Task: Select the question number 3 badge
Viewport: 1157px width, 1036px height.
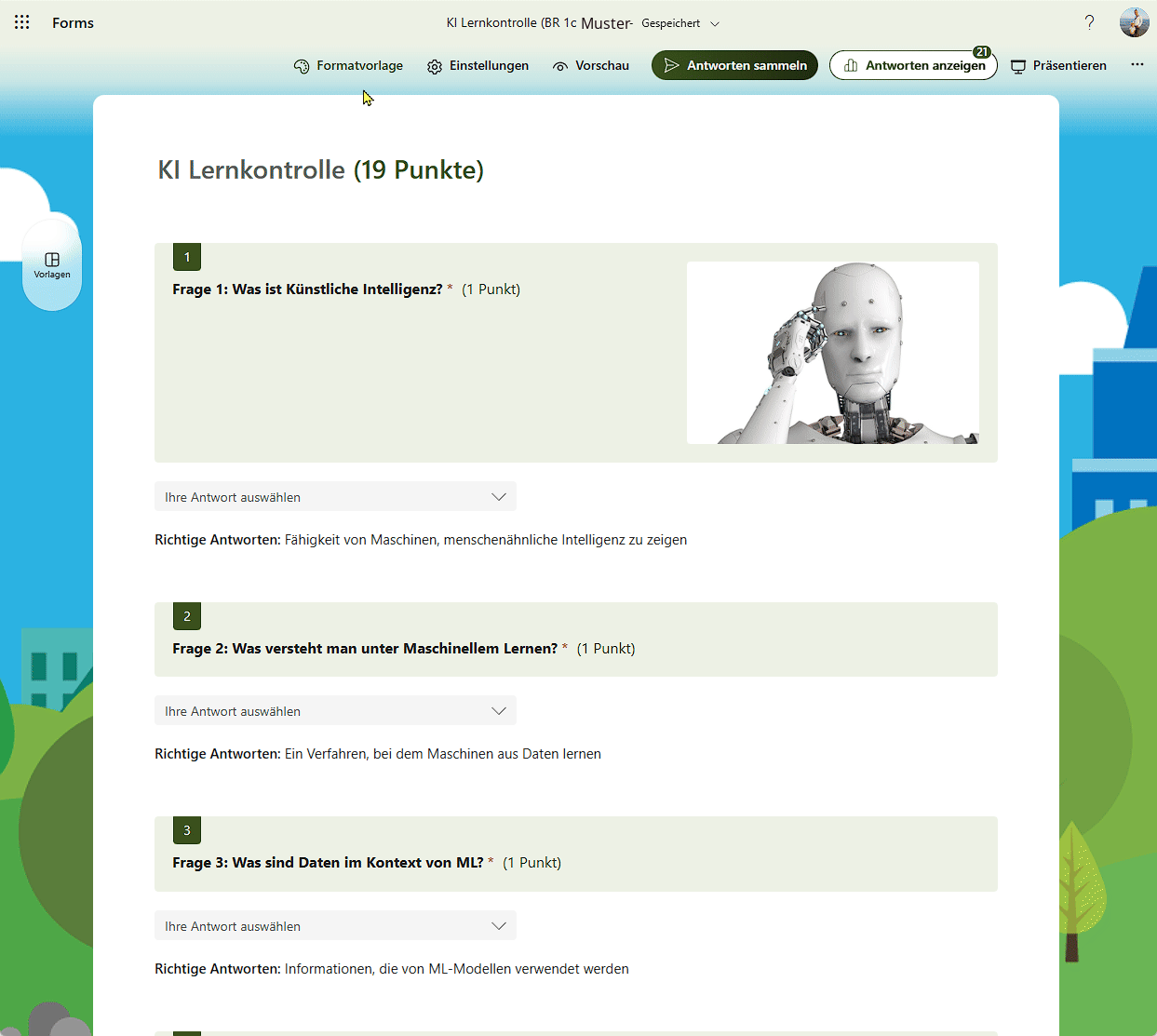Action: click(187, 830)
